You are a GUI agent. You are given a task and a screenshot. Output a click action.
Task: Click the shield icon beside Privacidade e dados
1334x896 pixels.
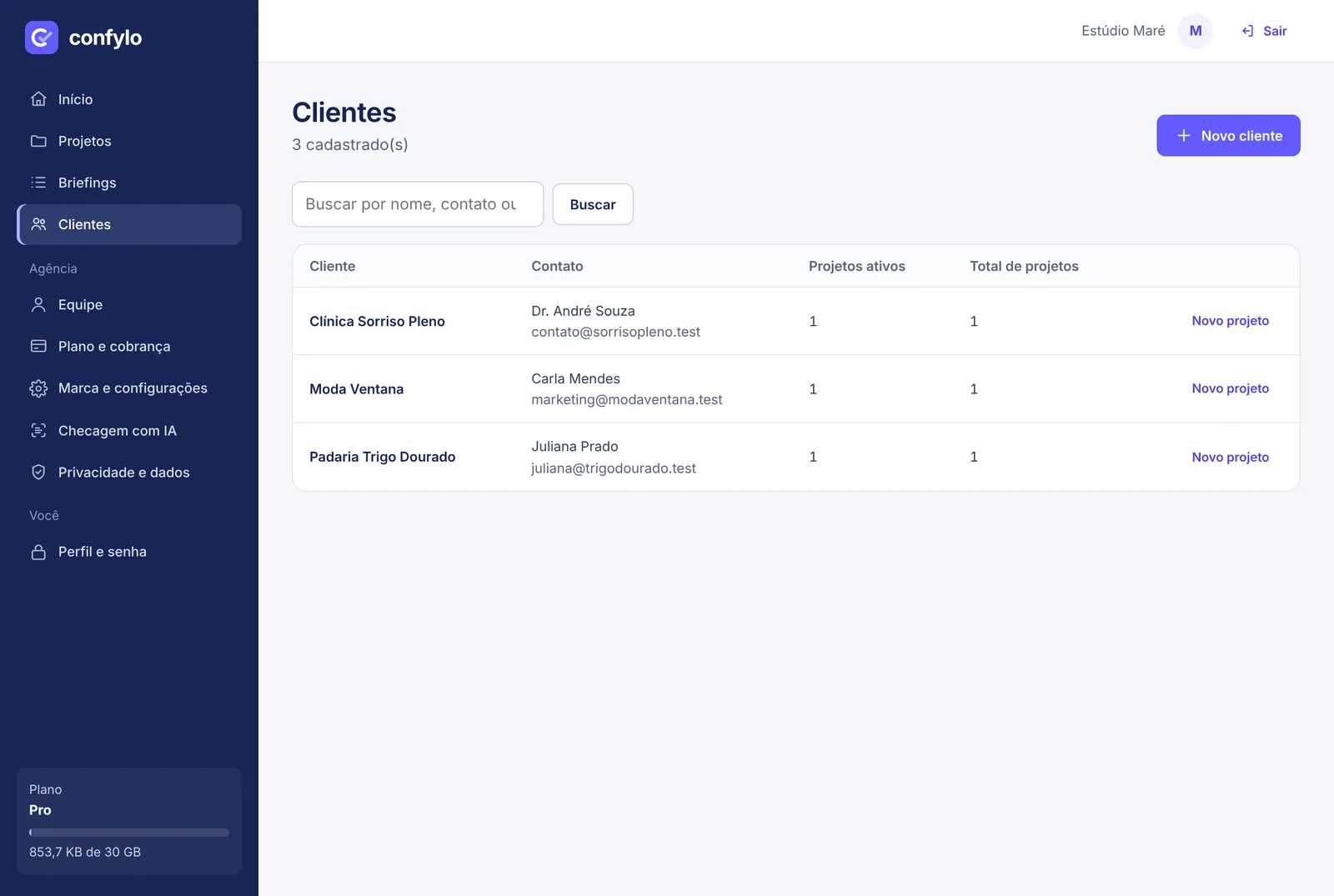[x=38, y=473]
